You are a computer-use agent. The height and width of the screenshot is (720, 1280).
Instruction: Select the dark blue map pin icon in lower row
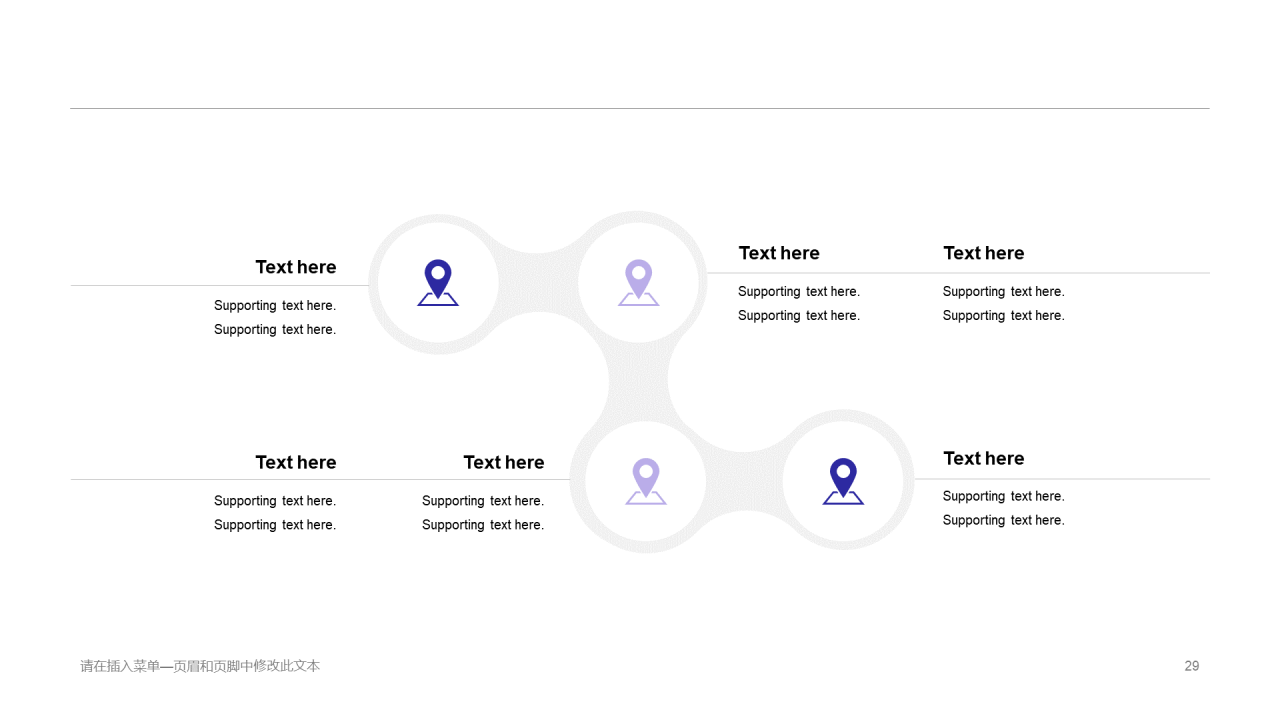843,481
